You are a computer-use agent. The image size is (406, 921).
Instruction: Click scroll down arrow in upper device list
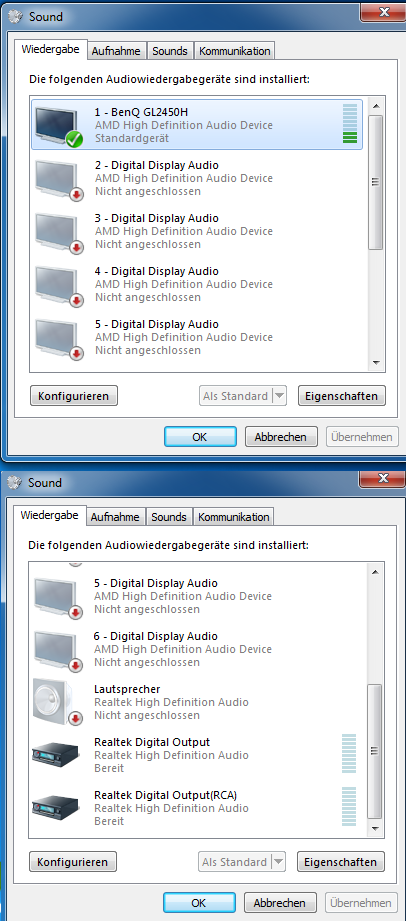click(376, 363)
